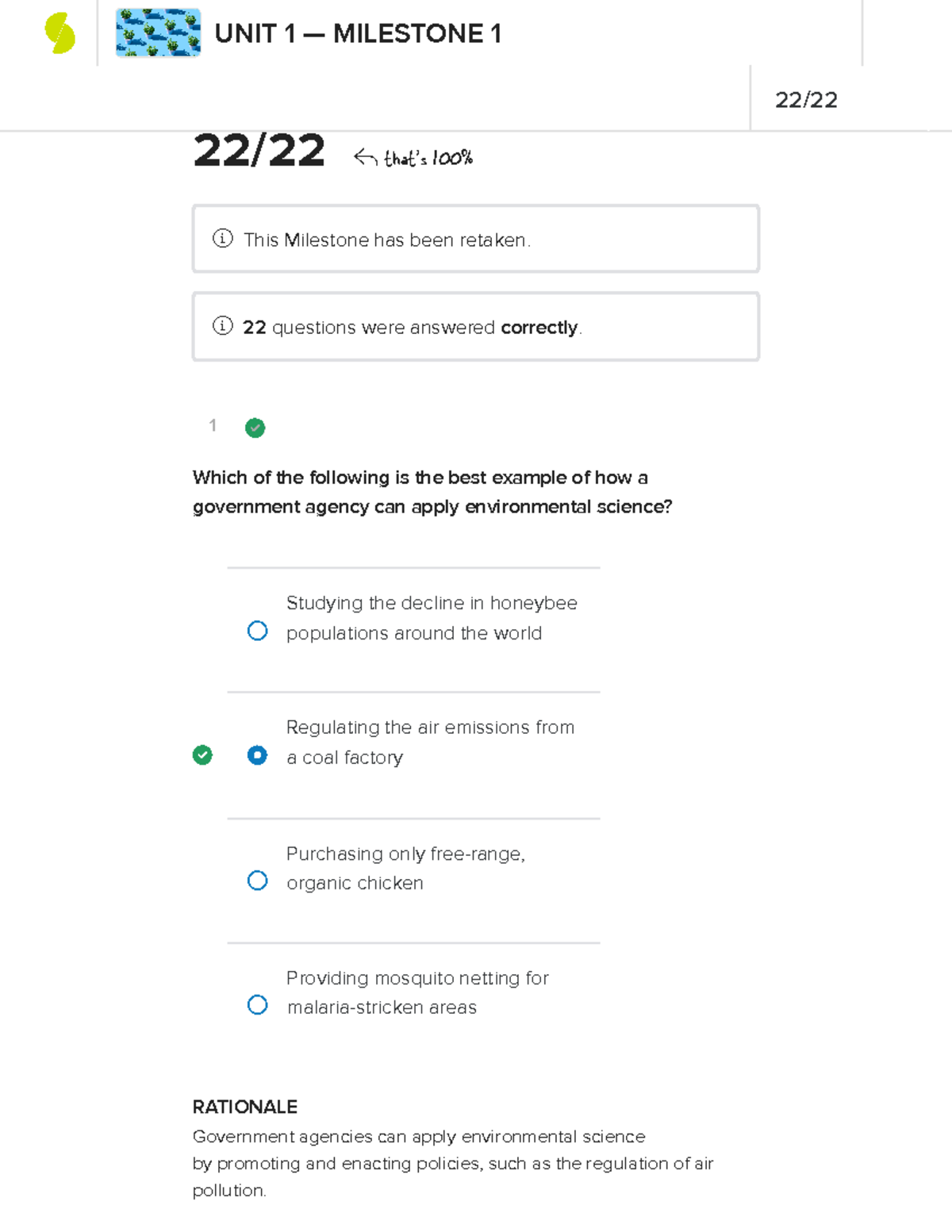Click the green Sophia logo icon
This screenshot has height=1232, width=952.
click(x=60, y=34)
